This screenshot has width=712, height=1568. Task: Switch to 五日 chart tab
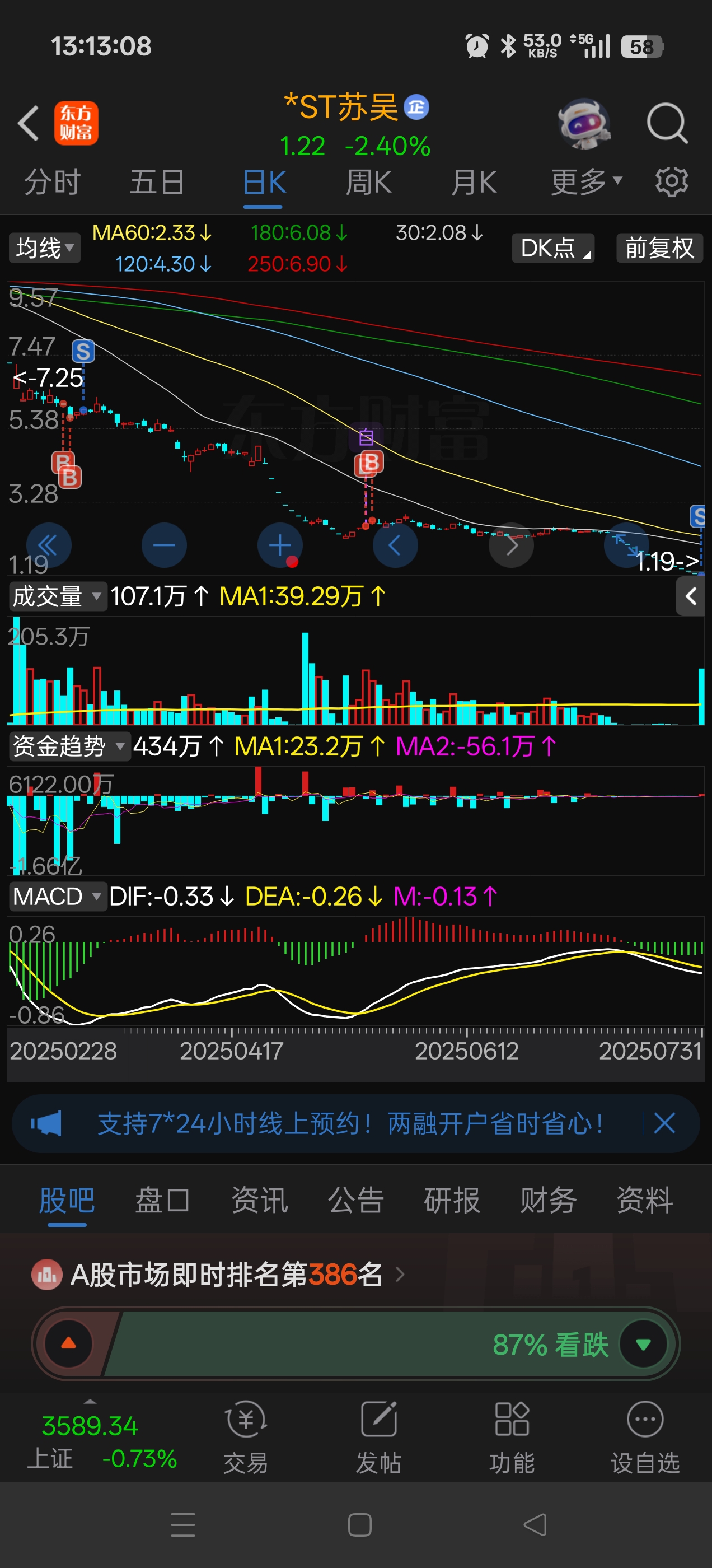coord(157,182)
